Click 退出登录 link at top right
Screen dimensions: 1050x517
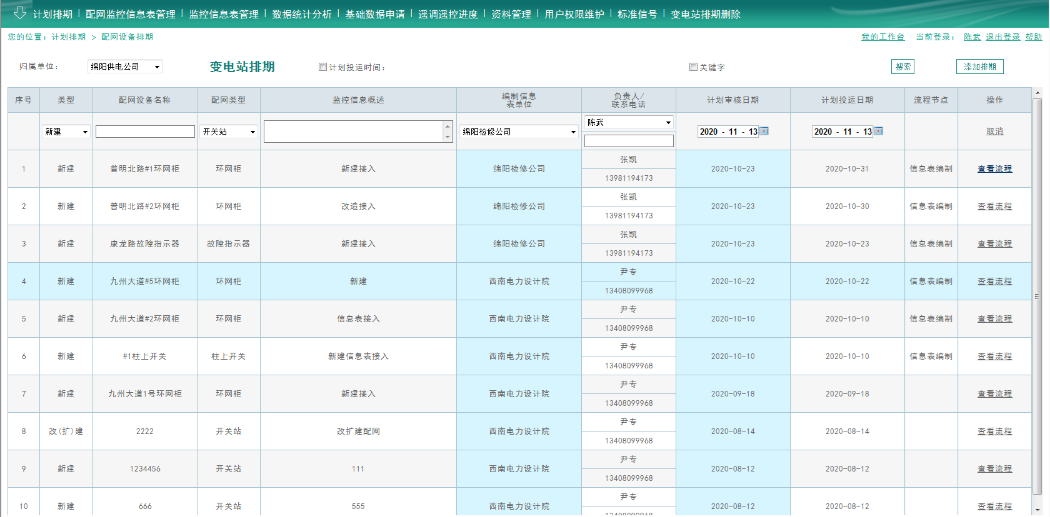click(x=1003, y=37)
